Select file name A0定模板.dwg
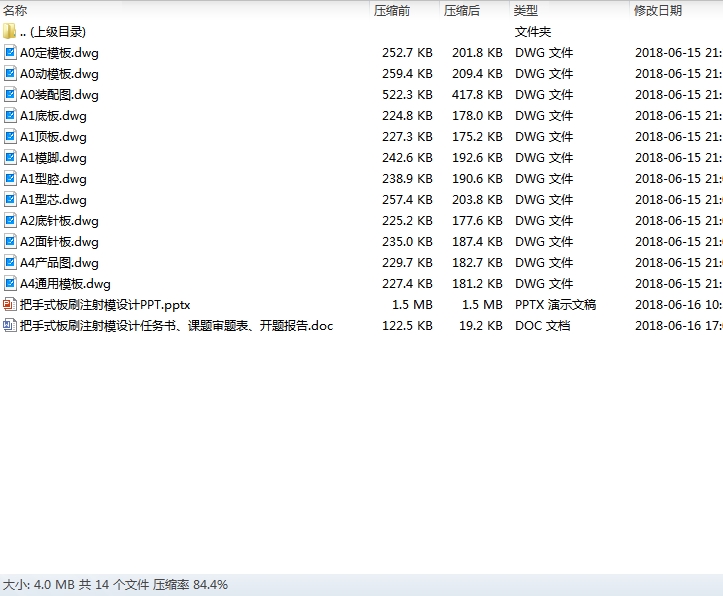 (x=59, y=53)
